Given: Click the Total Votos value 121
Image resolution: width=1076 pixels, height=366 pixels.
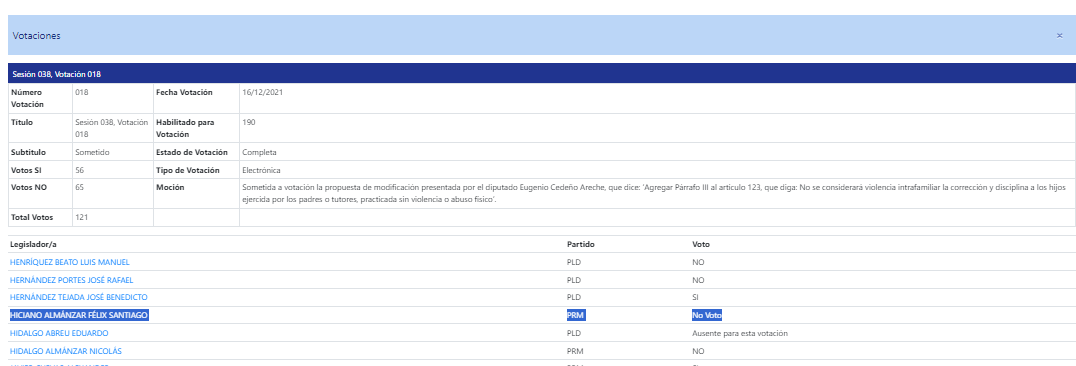Looking at the screenshot, I should [82, 217].
